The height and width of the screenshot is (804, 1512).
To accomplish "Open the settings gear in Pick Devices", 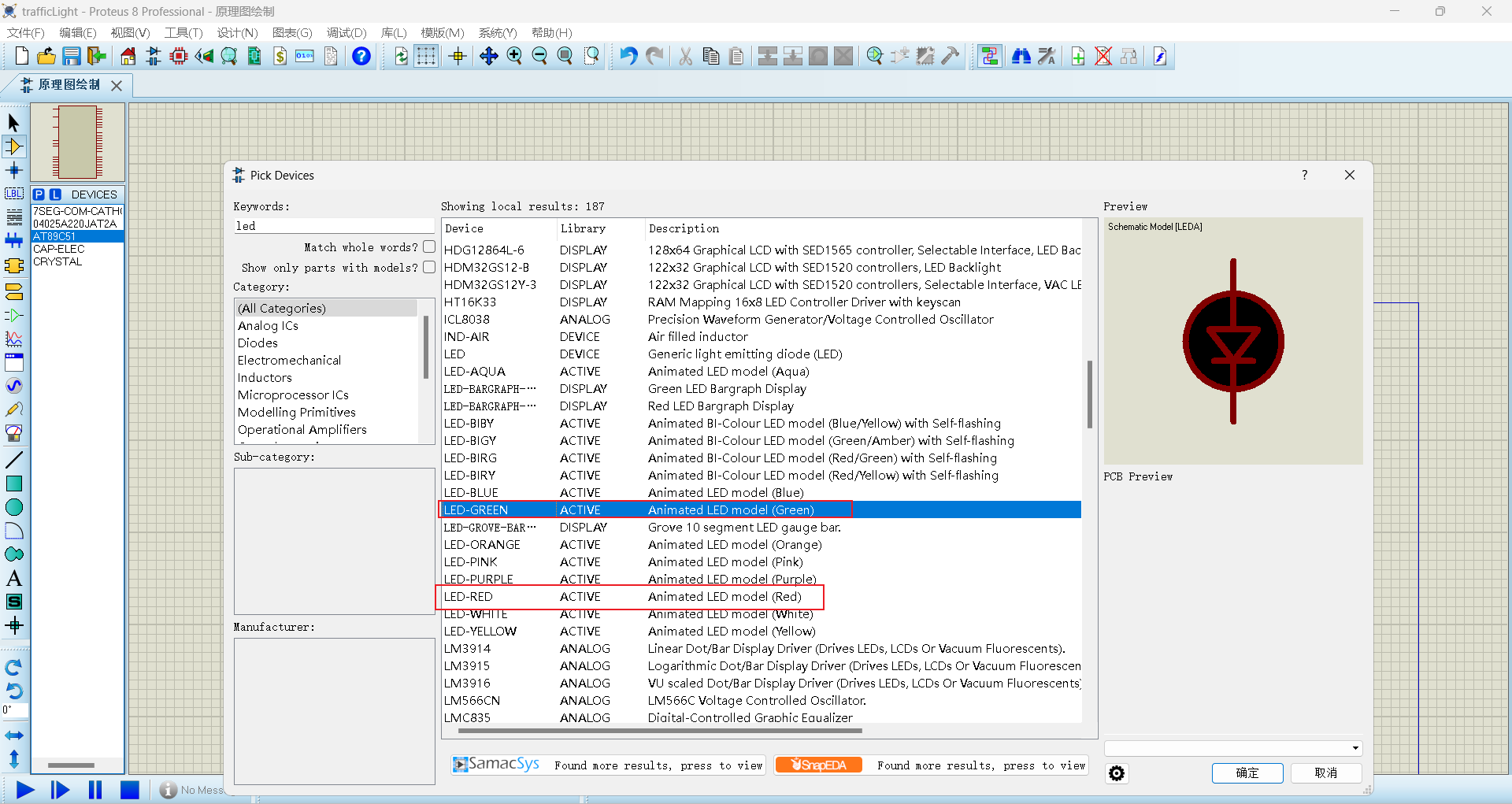I will (x=1117, y=773).
